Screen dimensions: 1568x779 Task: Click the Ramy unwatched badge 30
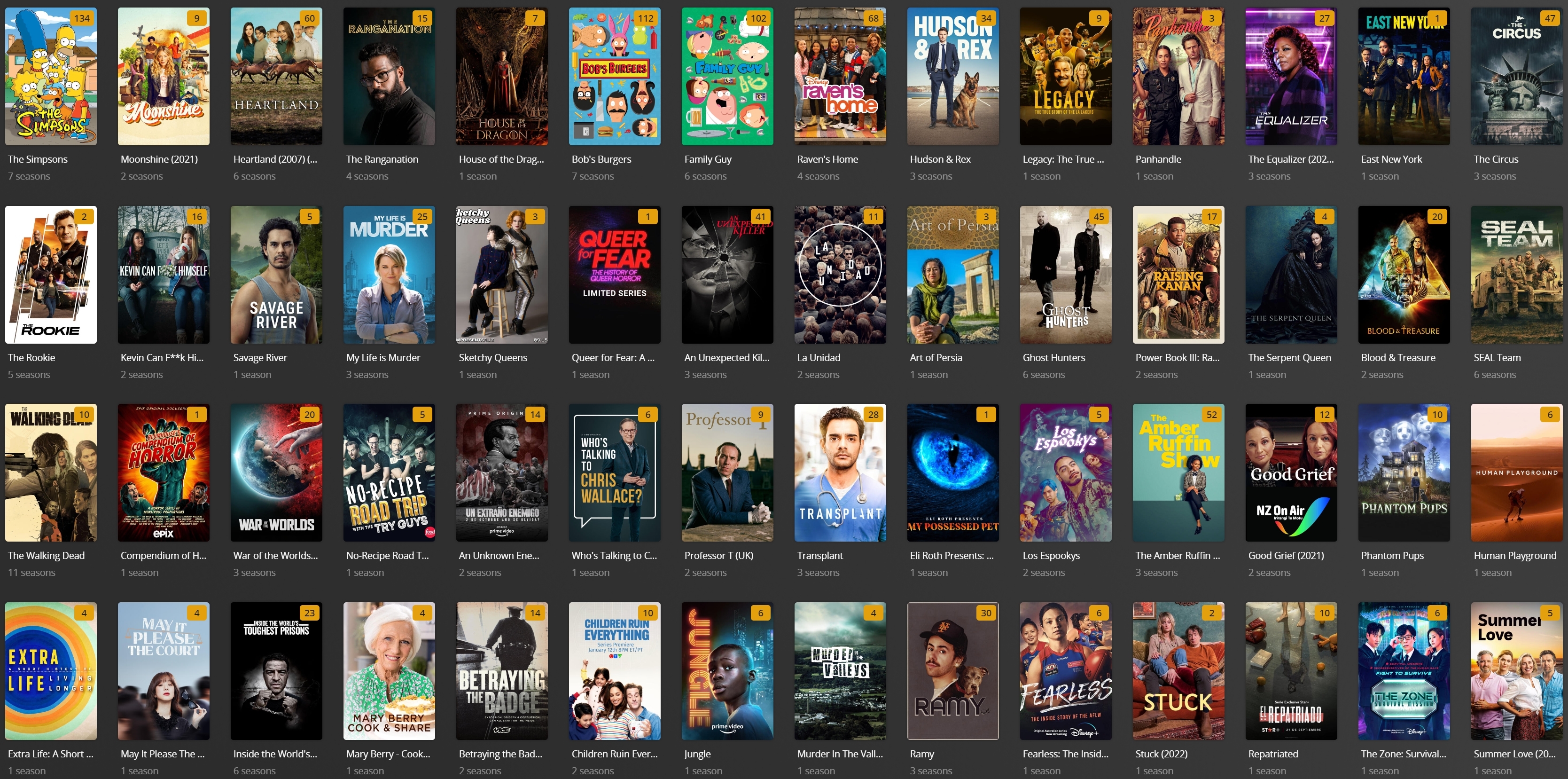pos(985,614)
